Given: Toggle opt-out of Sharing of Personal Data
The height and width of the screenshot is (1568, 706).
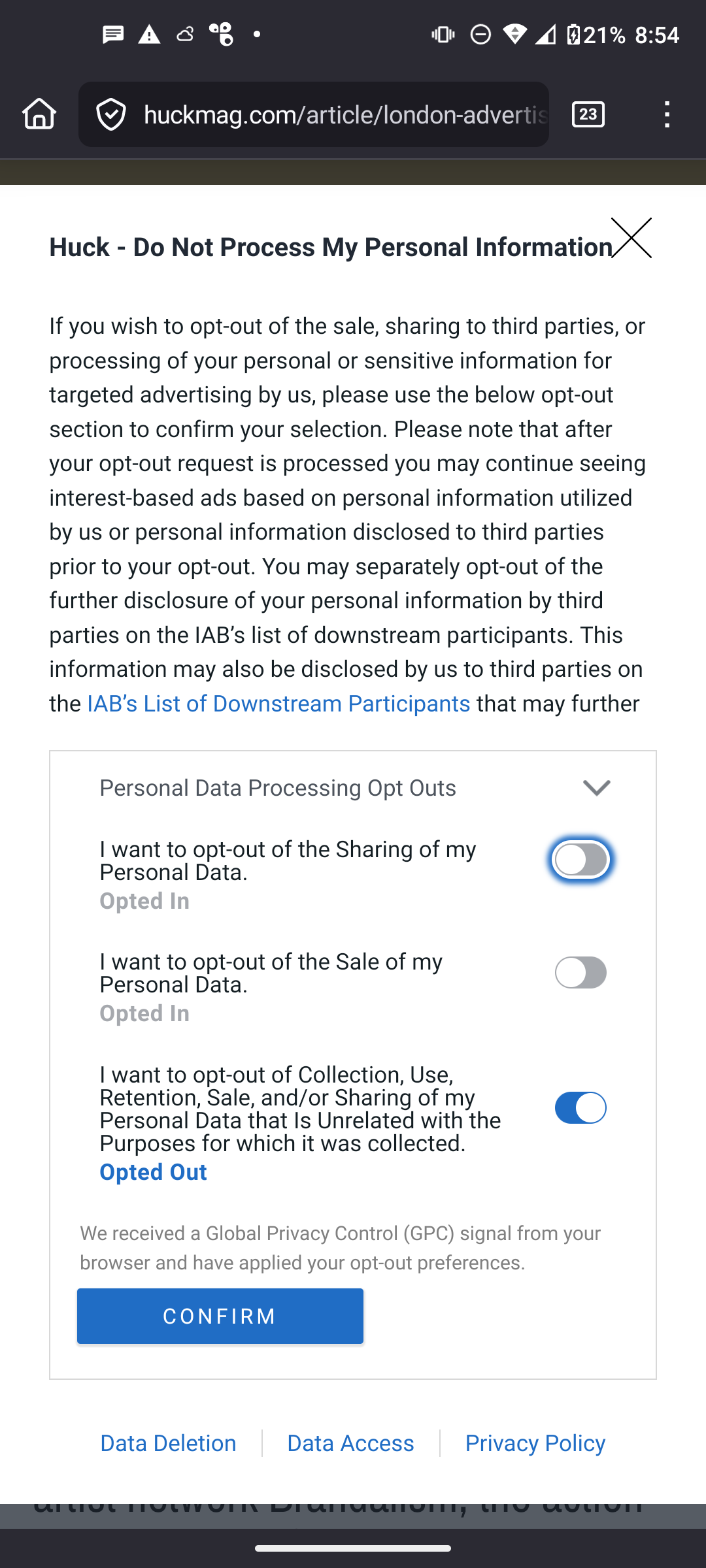Looking at the screenshot, I should [x=580, y=860].
